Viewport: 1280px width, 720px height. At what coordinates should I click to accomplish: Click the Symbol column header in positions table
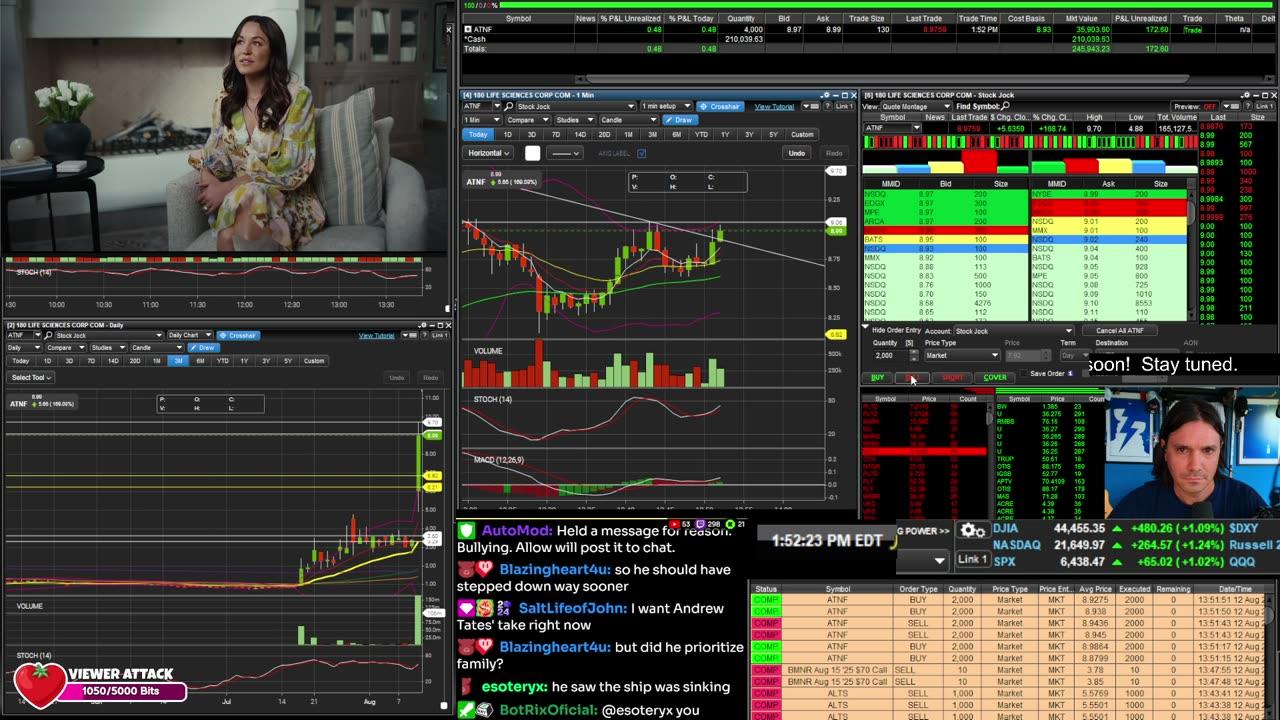pyautogui.click(x=518, y=18)
